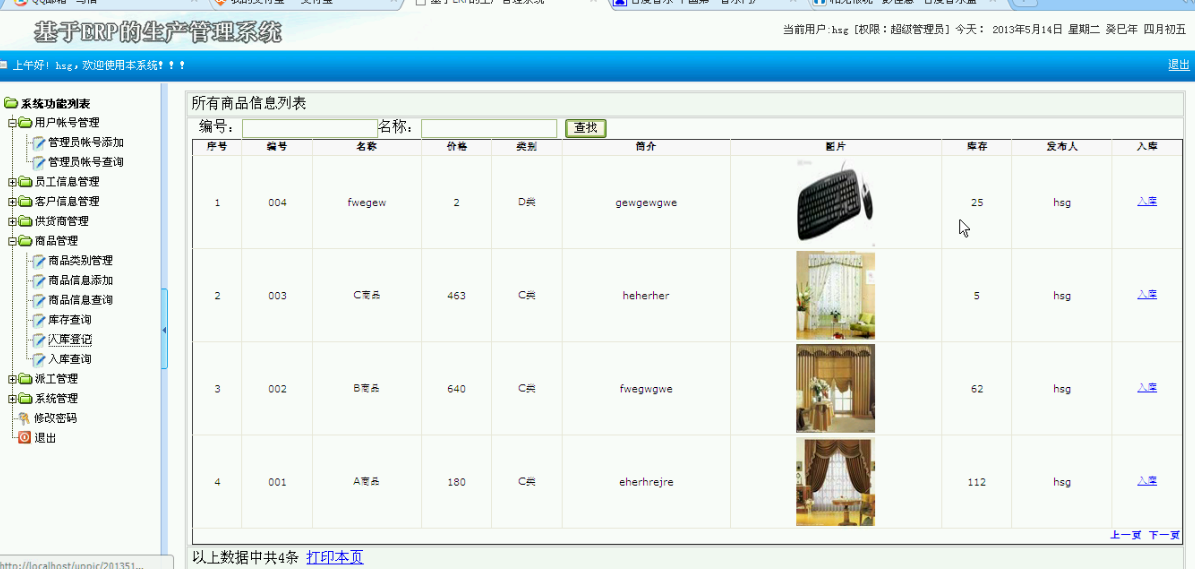
Task: Collapse the 商品管理 tree node
Action: click(x=11, y=241)
